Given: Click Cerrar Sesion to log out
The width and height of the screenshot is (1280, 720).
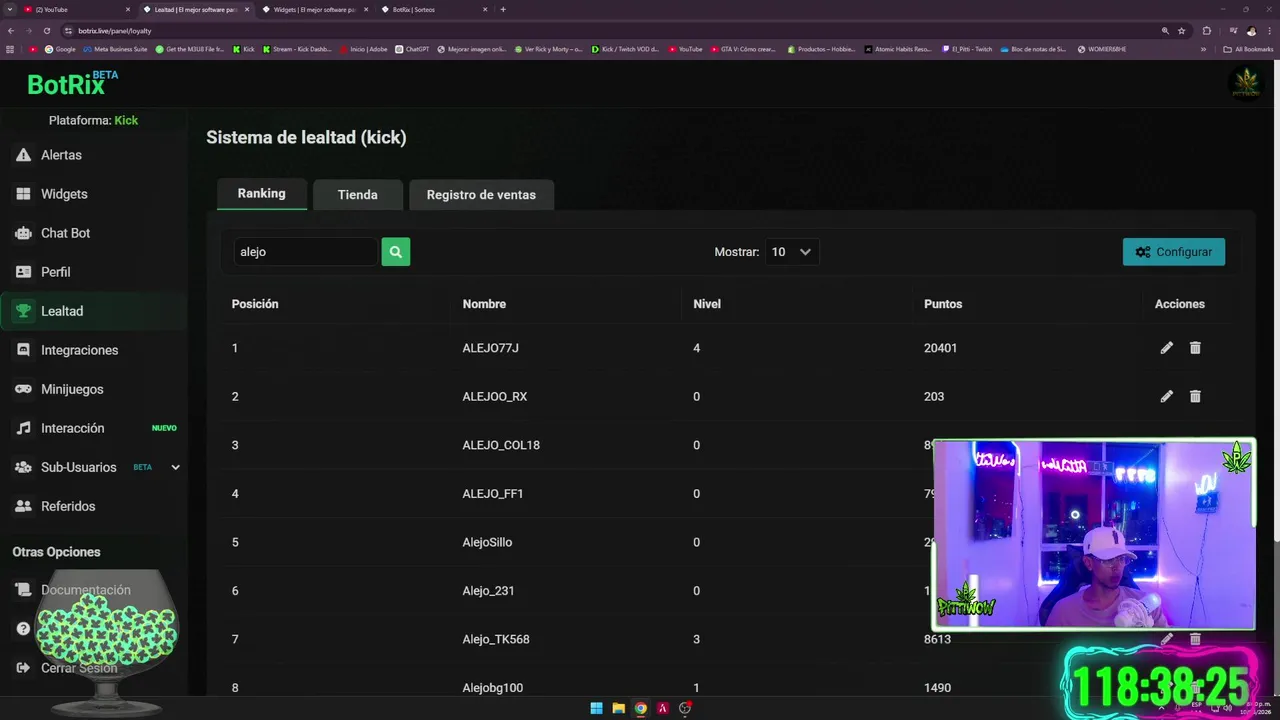Looking at the screenshot, I should point(78,668).
